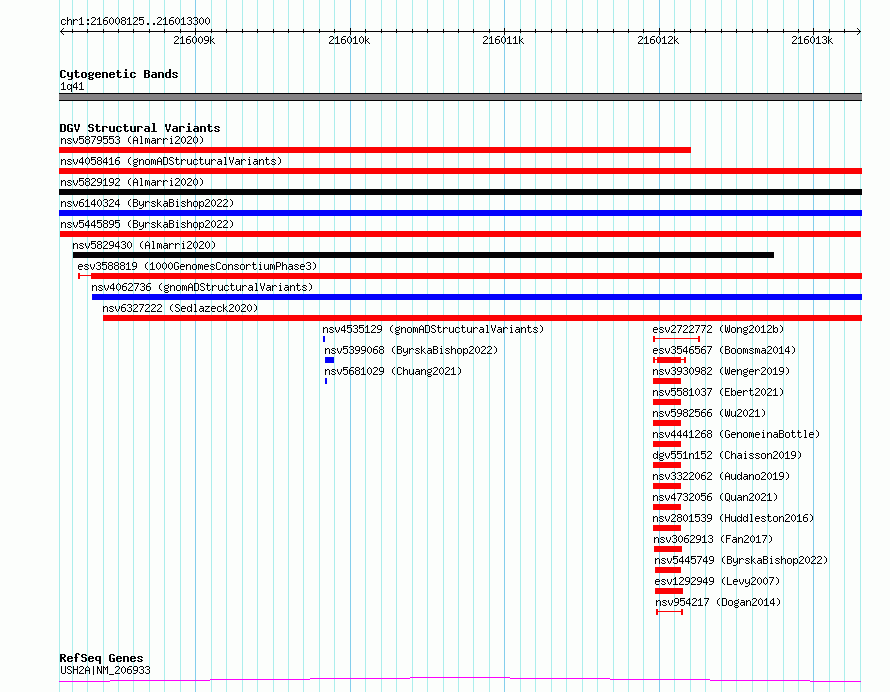Viewport: 890px width, 692px height.
Task: Click the nsv5581037 (Ebert2021) label
Action: 718,392
